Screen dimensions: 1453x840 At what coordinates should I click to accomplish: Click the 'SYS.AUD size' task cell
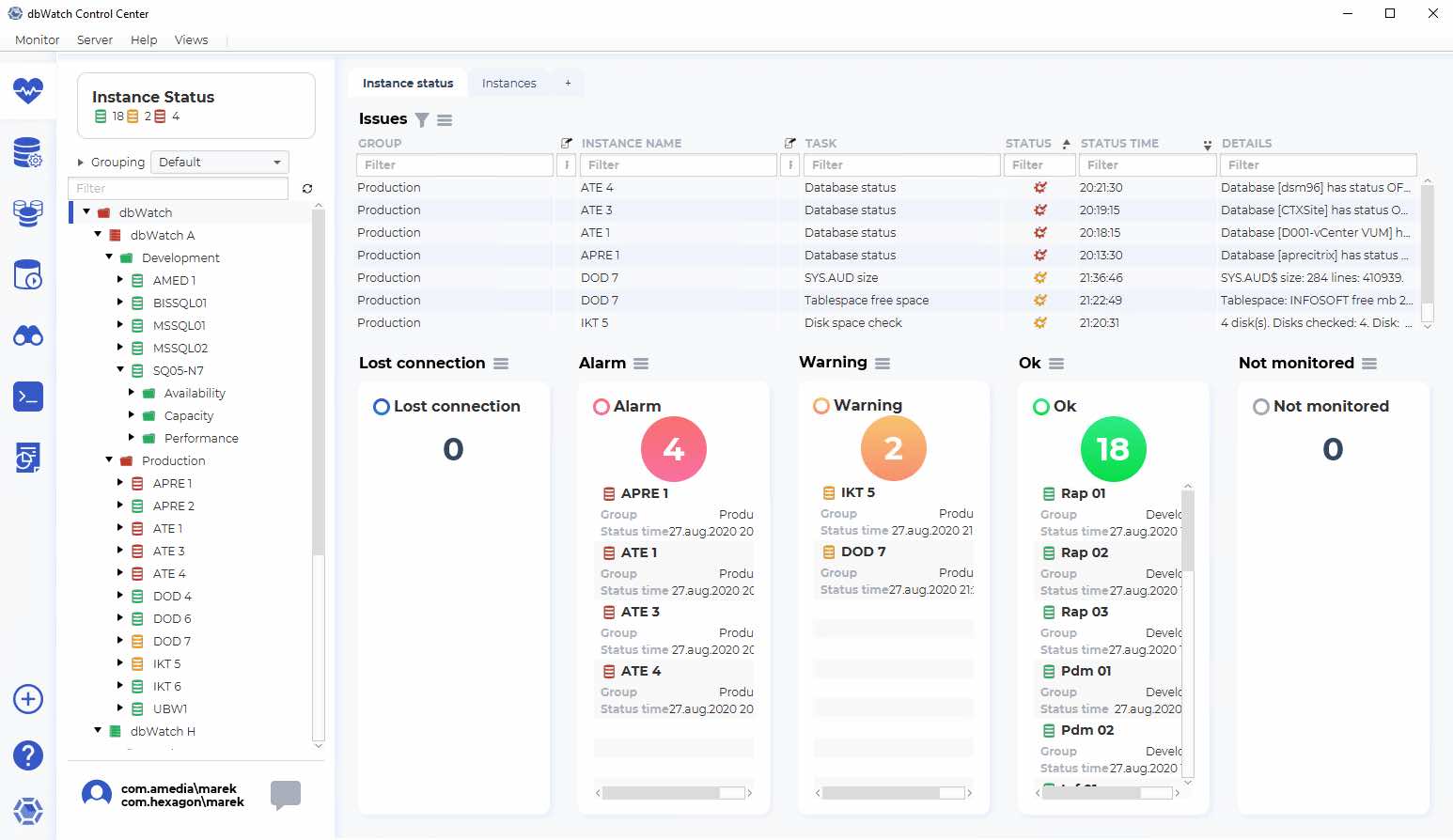pyautogui.click(x=841, y=278)
